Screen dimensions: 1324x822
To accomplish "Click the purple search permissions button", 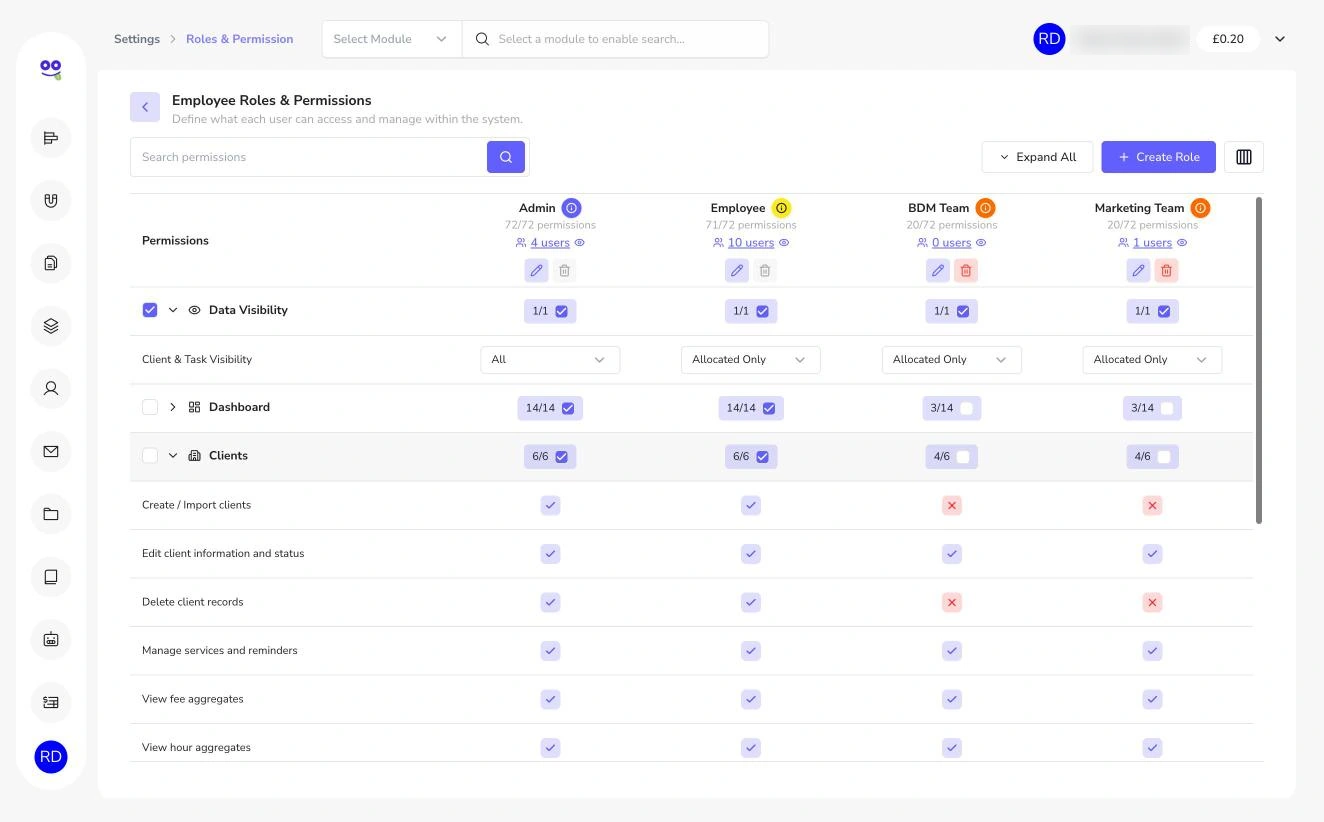I will click(506, 157).
